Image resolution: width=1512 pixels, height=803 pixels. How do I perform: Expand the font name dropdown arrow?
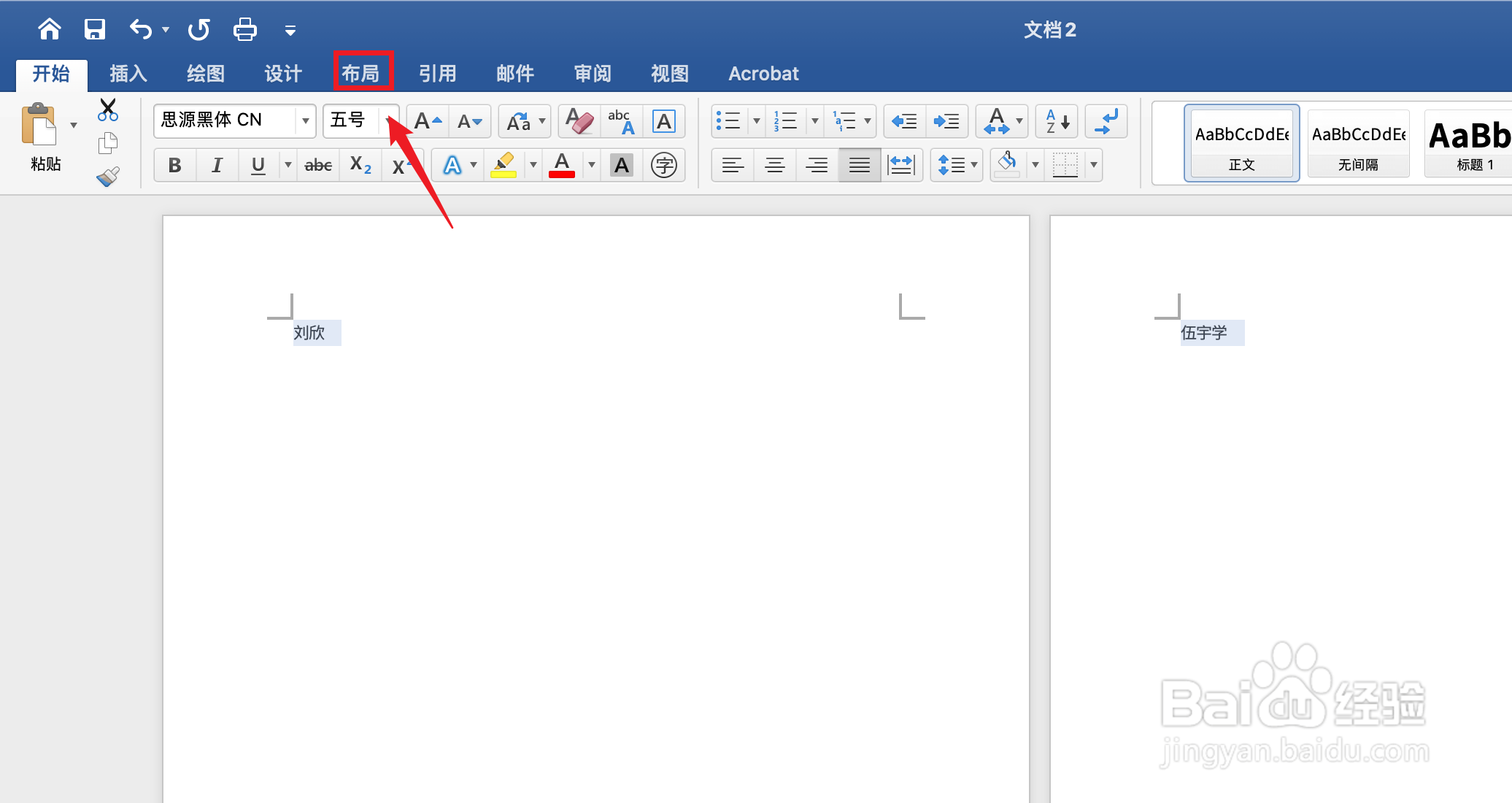(306, 121)
